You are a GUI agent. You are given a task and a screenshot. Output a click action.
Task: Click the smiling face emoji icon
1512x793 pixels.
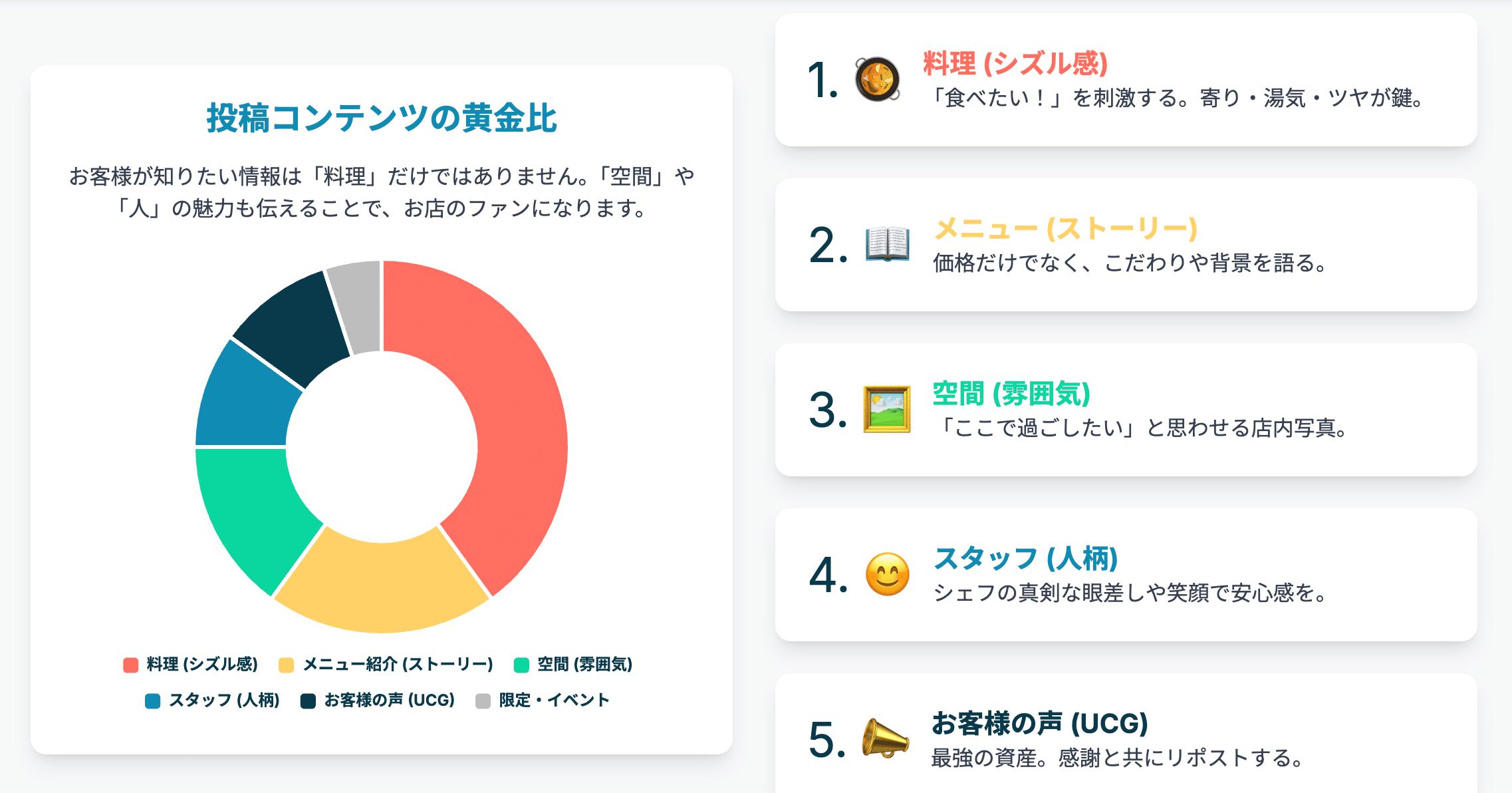tap(887, 574)
